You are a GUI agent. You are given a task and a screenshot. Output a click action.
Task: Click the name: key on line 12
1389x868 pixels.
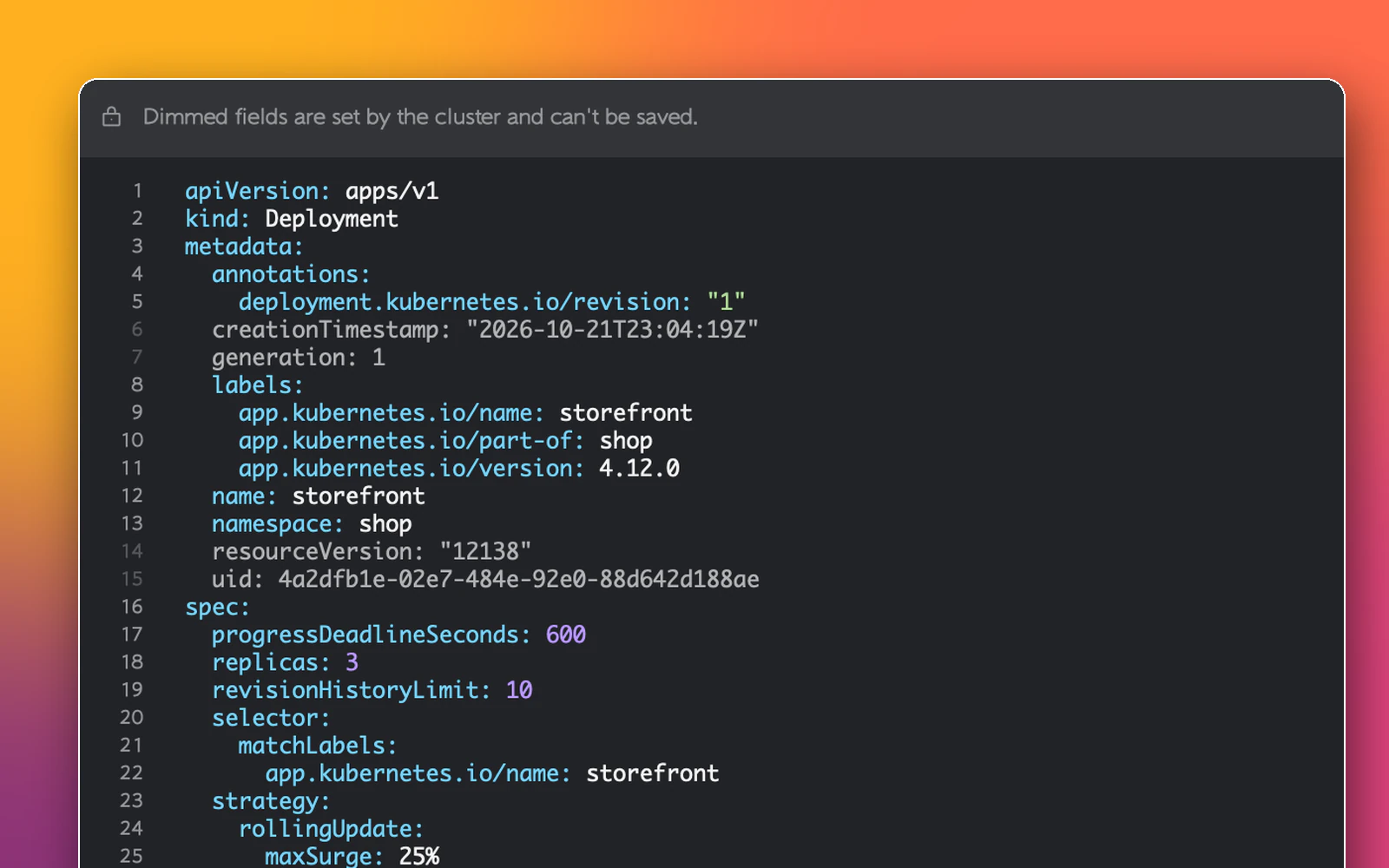[x=244, y=496]
